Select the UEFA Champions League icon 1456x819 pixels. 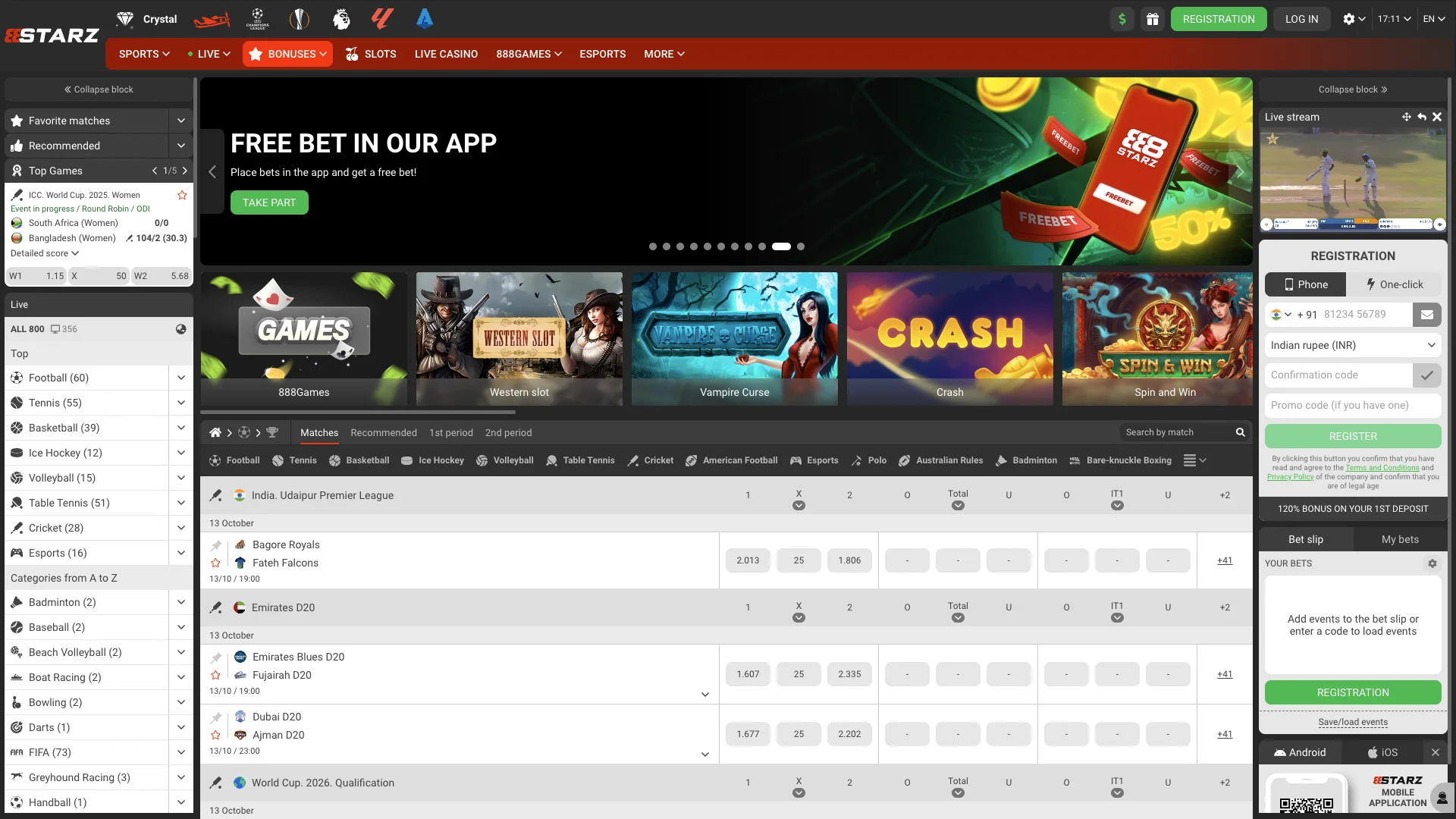point(258,19)
